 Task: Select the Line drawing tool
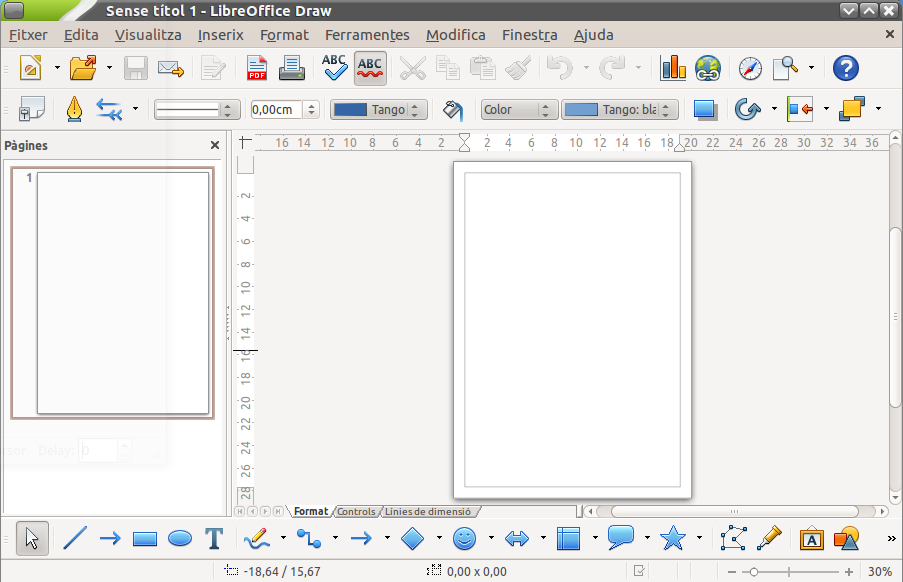tap(75, 539)
